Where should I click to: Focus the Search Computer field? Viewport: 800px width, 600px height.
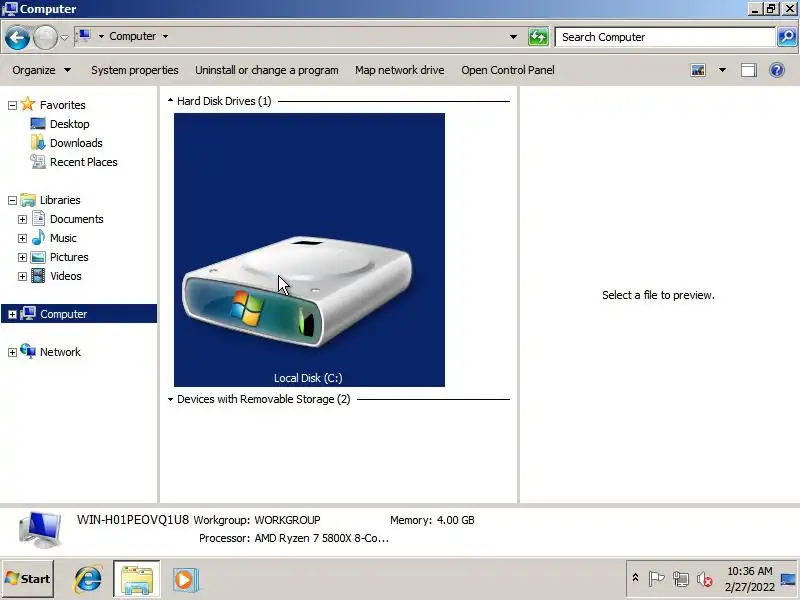665,37
